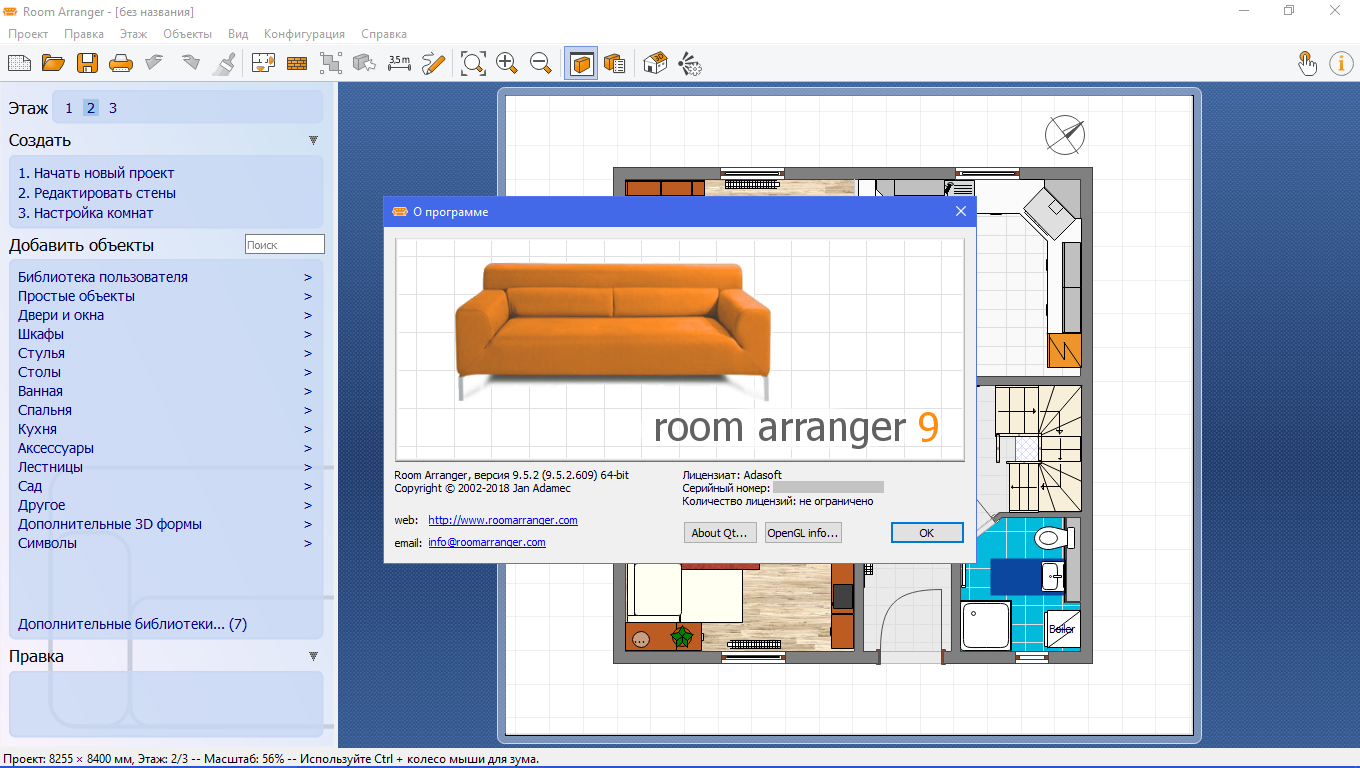This screenshot has width=1360, height=768.
Task: Open the Конфигурация menu
Action: (x=304, y=34)
